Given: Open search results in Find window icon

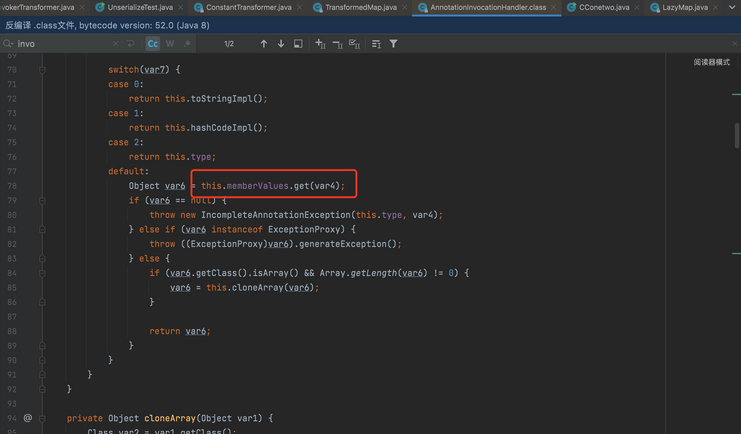Looking at the screenshot, I should click(x=376, y=43).
